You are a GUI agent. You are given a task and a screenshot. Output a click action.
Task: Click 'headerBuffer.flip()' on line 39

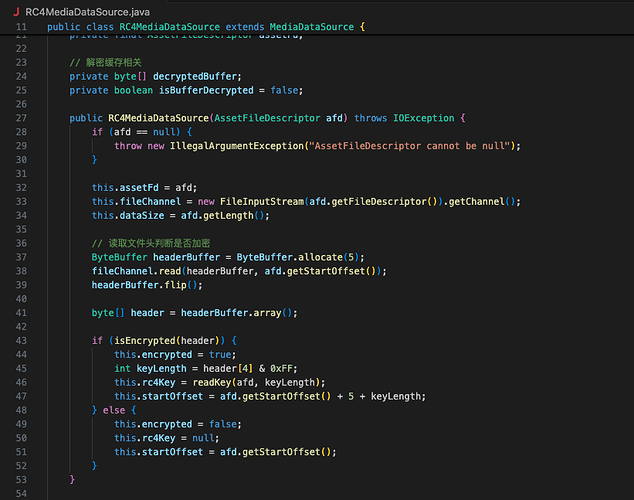click(144, 285)
